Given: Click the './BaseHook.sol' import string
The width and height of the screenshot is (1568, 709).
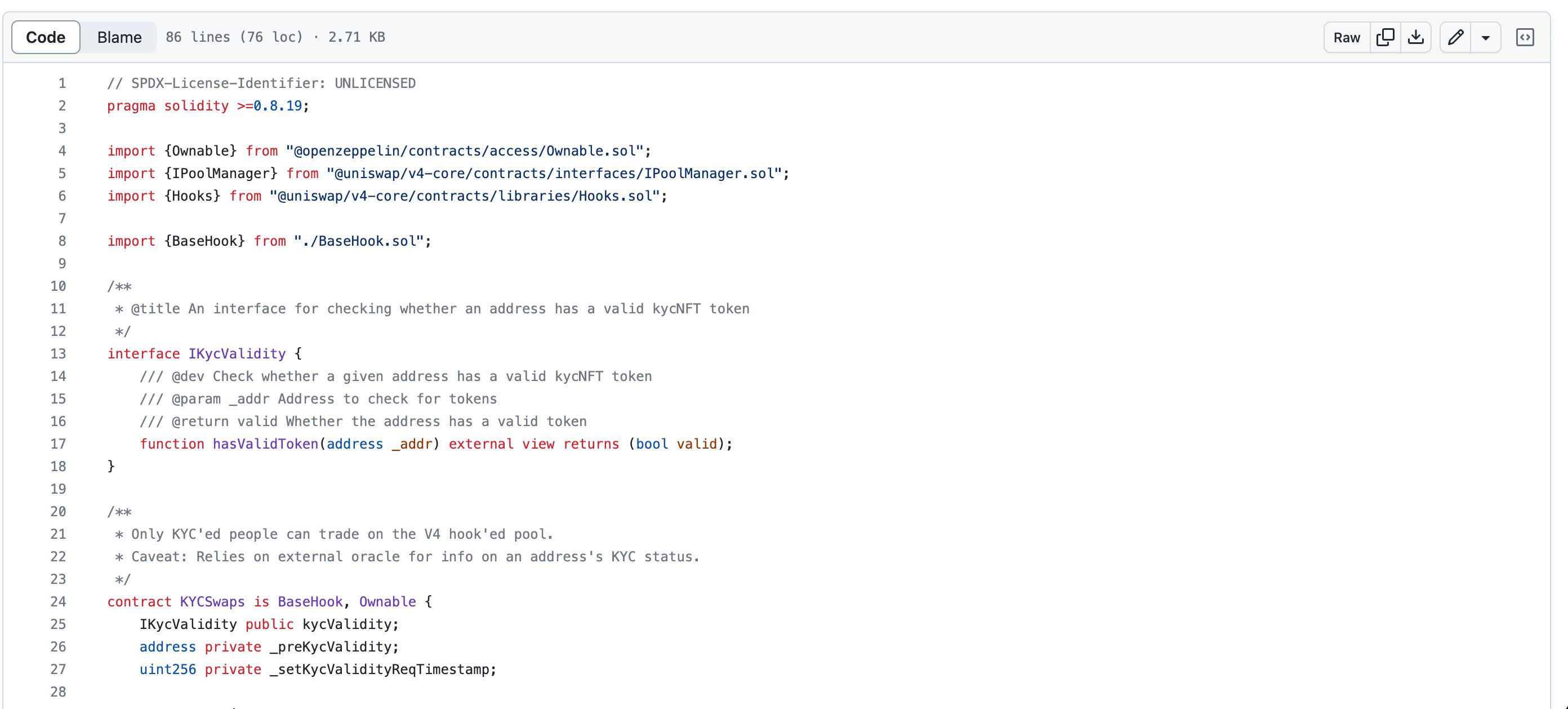Looking at the screenshot, I should (359, 241).
